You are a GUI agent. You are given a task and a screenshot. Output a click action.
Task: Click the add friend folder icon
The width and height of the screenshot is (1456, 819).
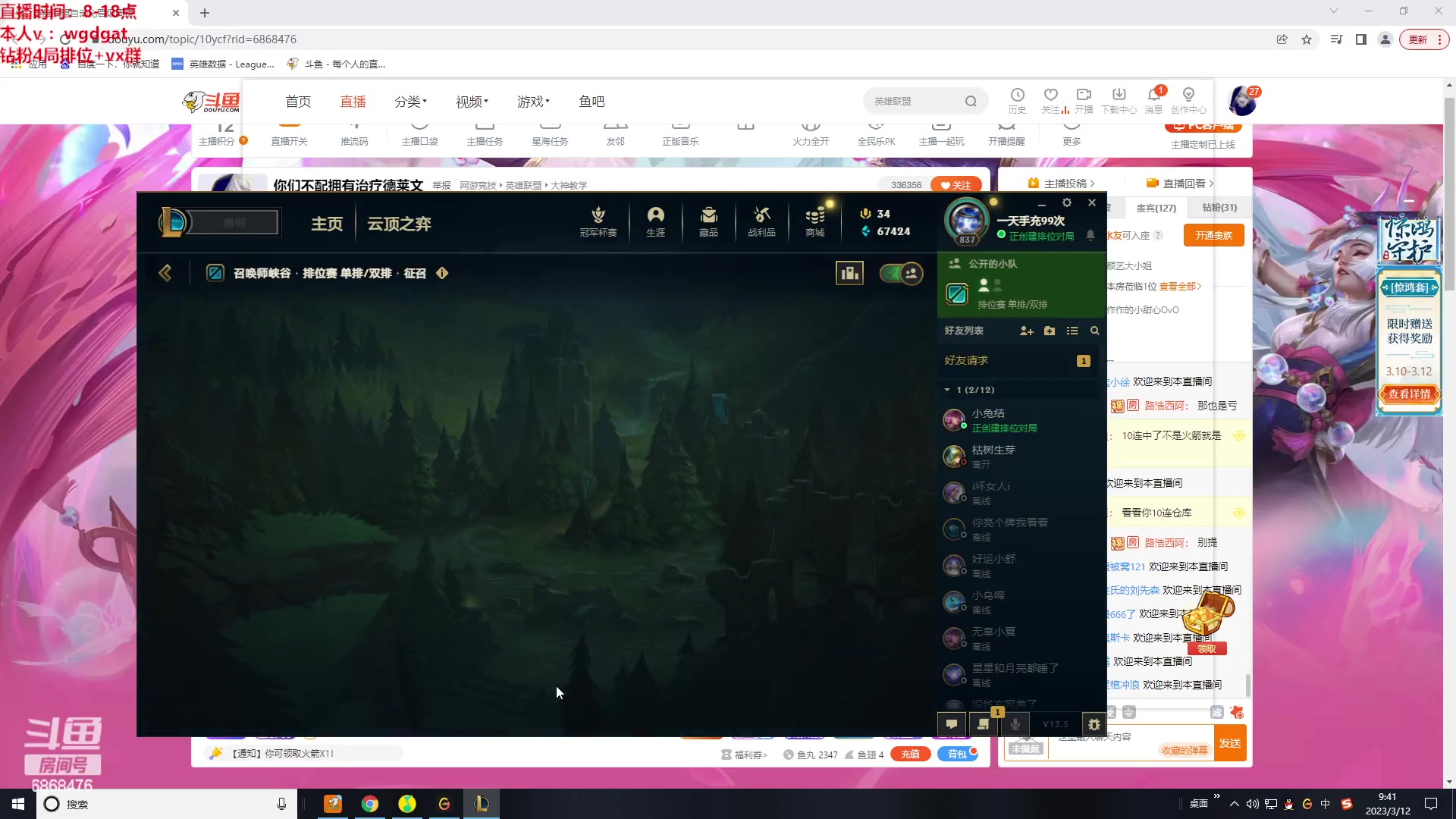[1050, 331]
